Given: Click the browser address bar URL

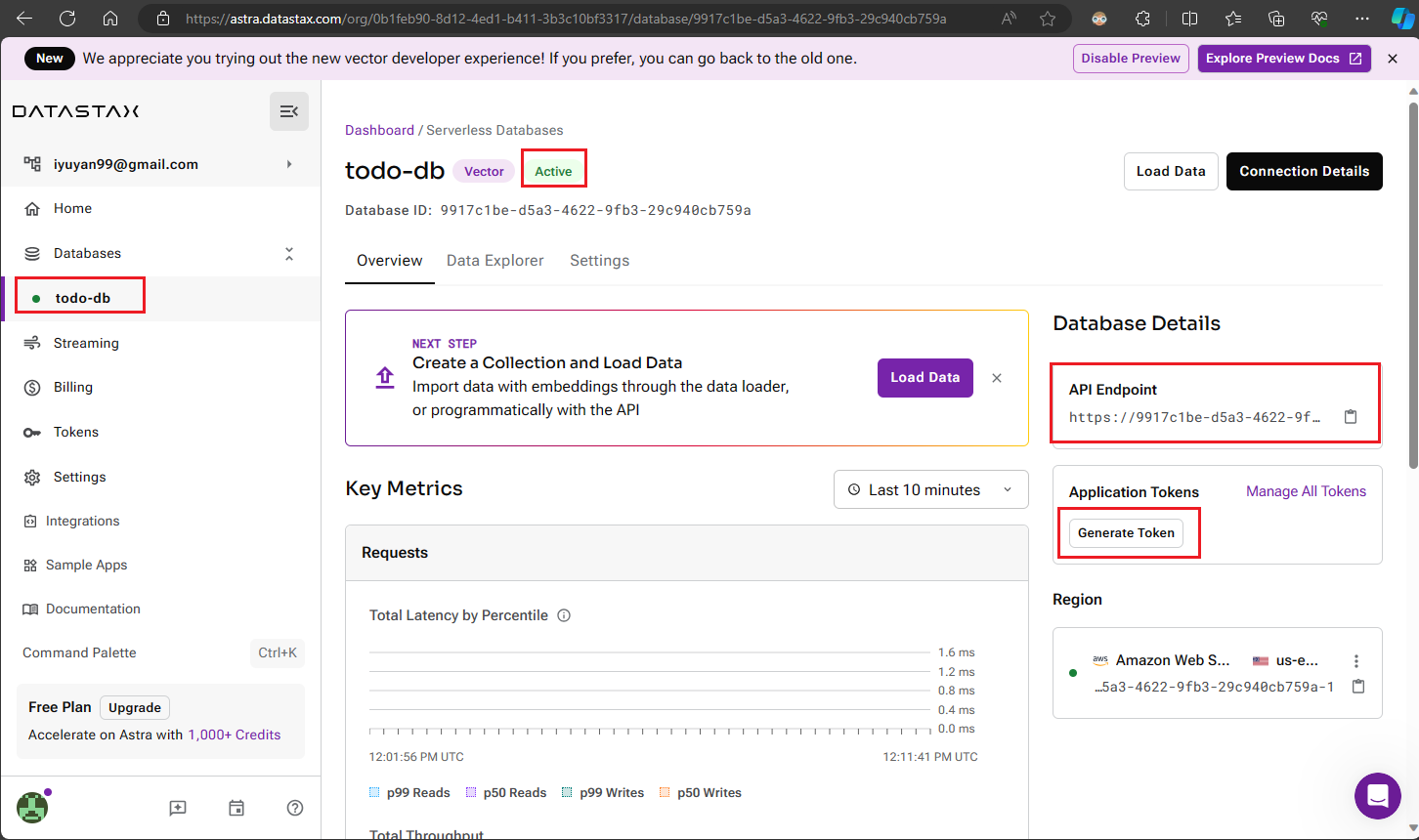Looking at the screenshot, I should pos(565,19).
